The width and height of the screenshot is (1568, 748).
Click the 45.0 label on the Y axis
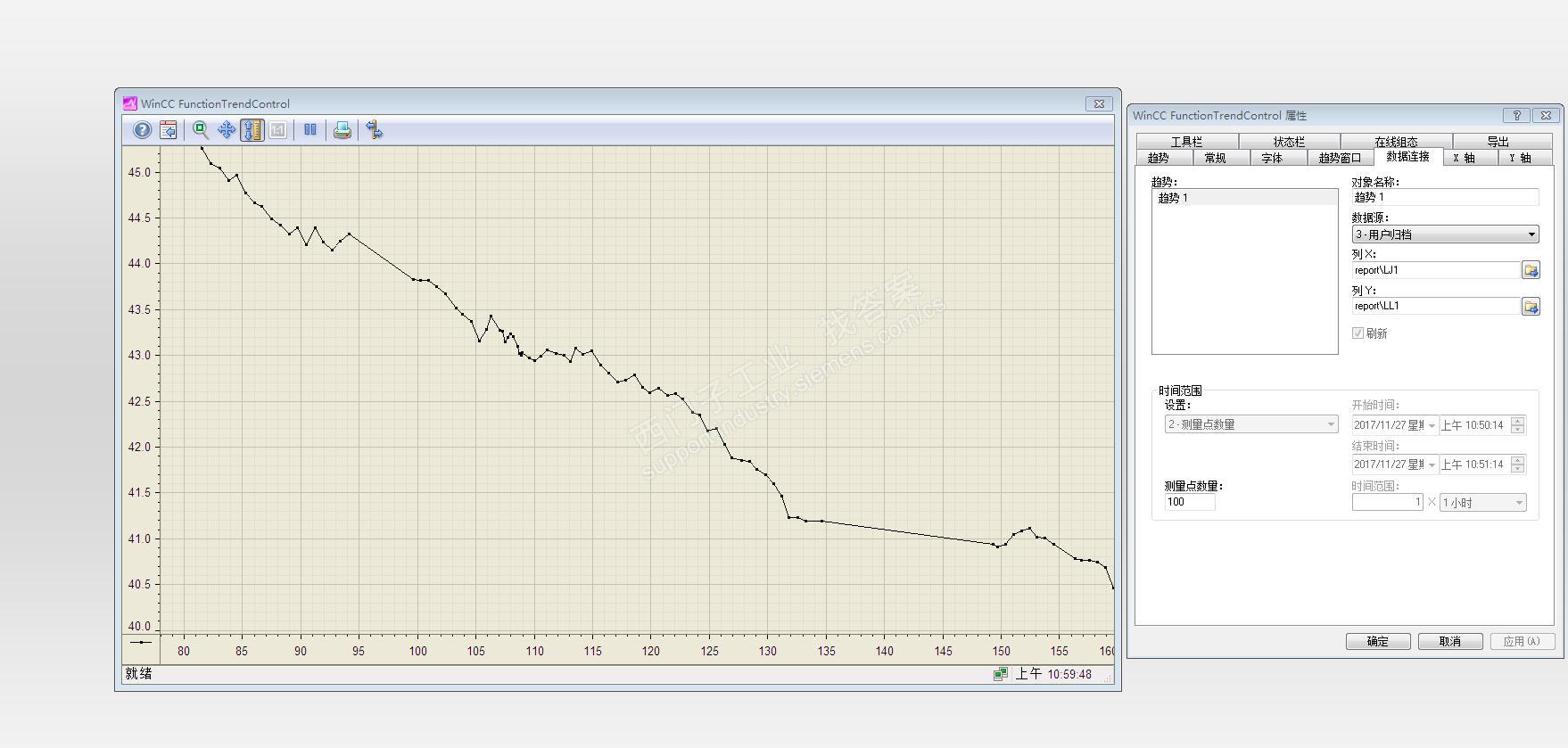(x=141, y=172)
